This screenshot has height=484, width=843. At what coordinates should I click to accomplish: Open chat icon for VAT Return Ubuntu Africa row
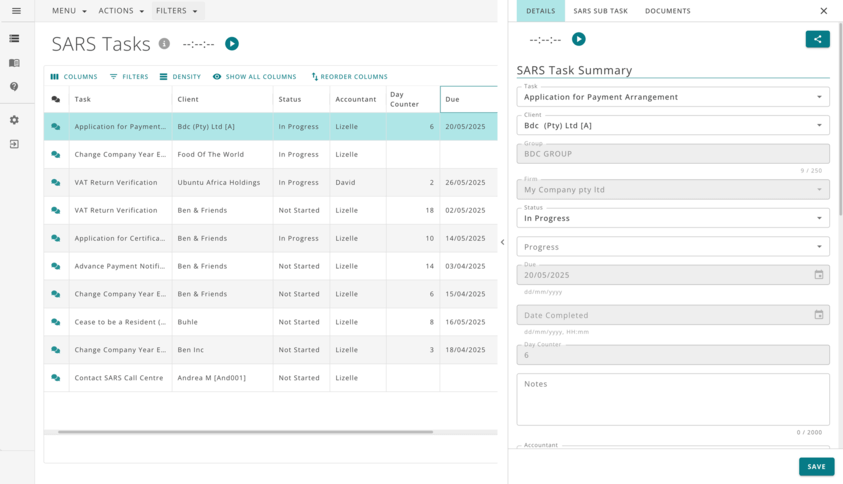56,183
